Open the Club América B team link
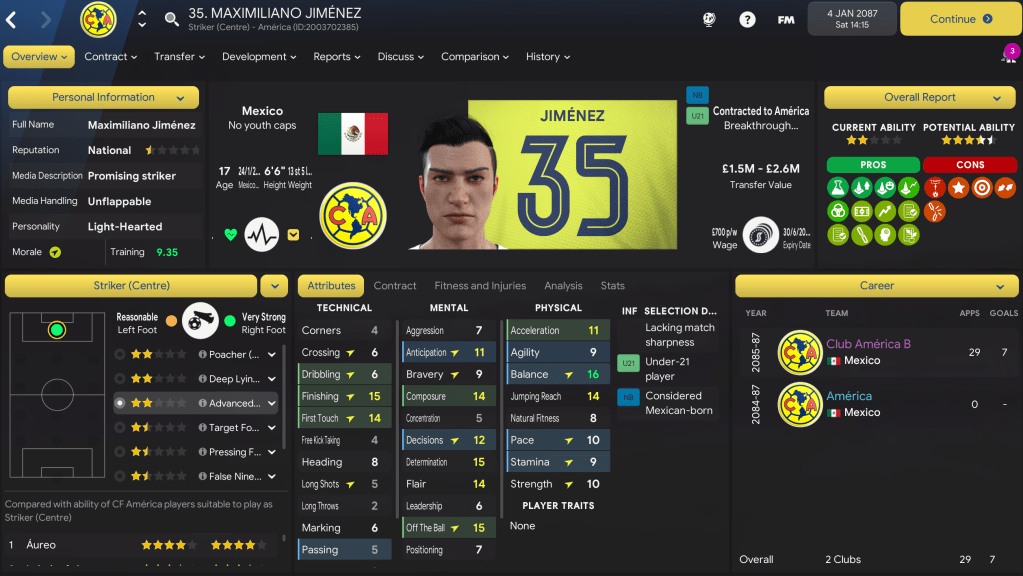Viewport: 1023px width, 576px height. pos(868,344)
